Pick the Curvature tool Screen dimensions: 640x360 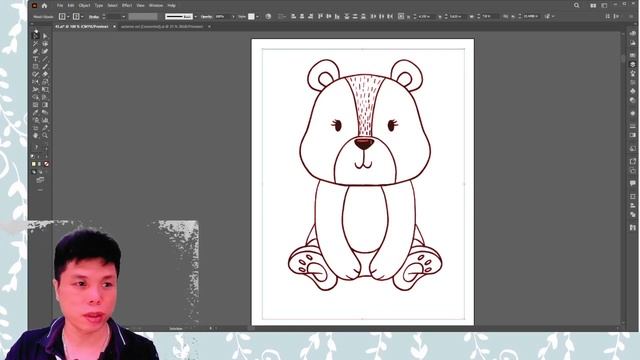pos(45,51)
